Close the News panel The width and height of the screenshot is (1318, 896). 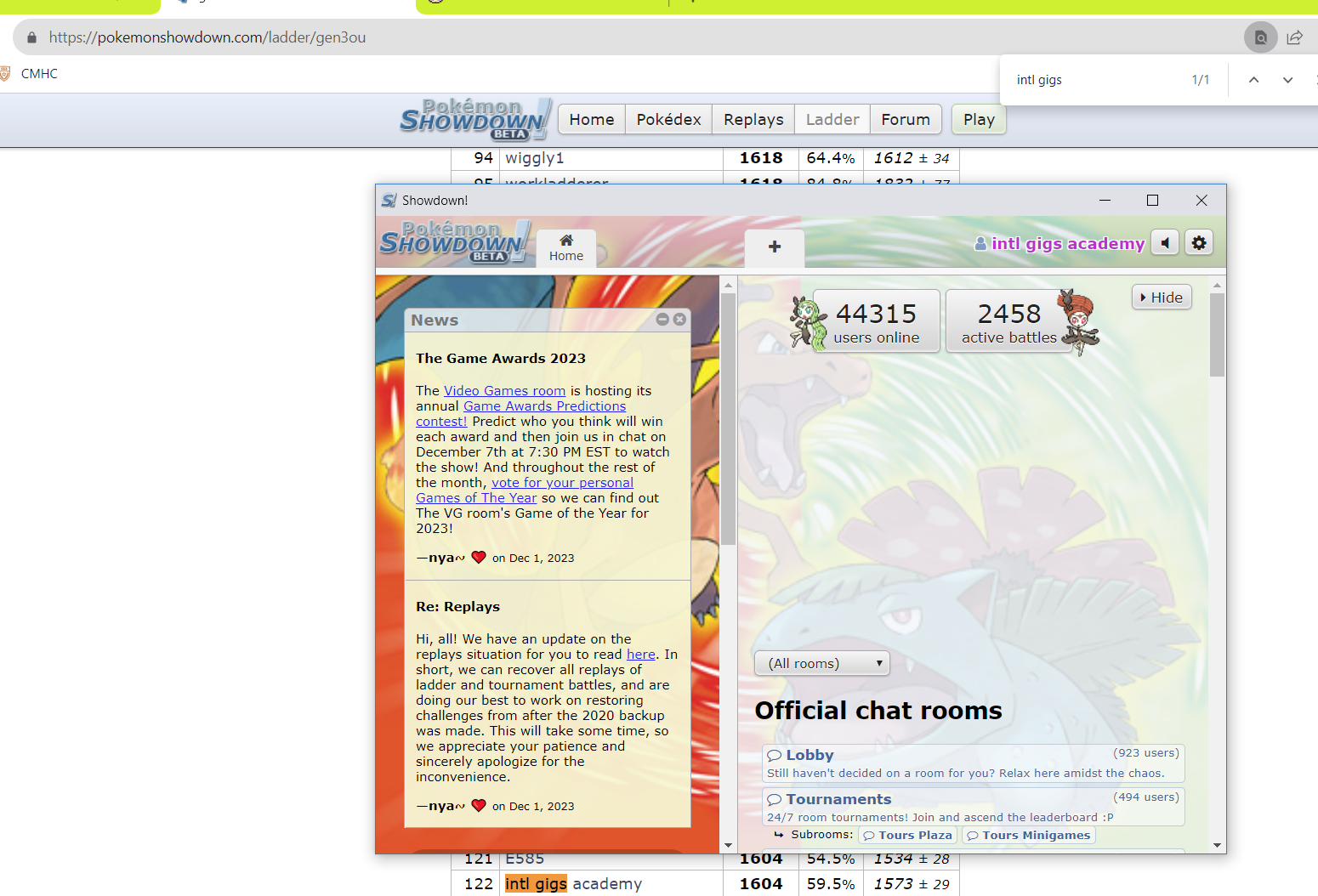coord(679,320)
